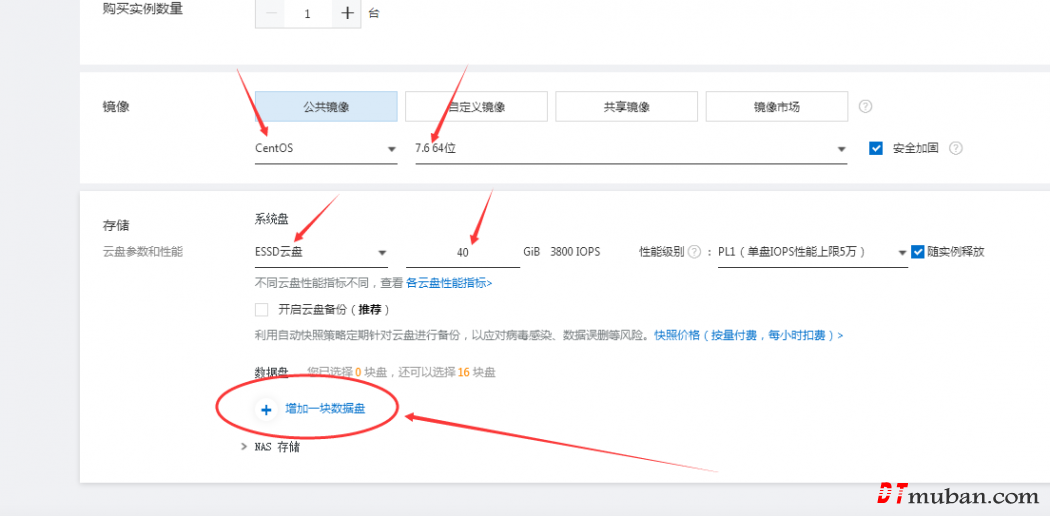Image resolution: width=1050 pixels, height=516 pixels.
Task: Click the plus icon to add data disk
Action: pyautogui.click(x=266, y=409)
